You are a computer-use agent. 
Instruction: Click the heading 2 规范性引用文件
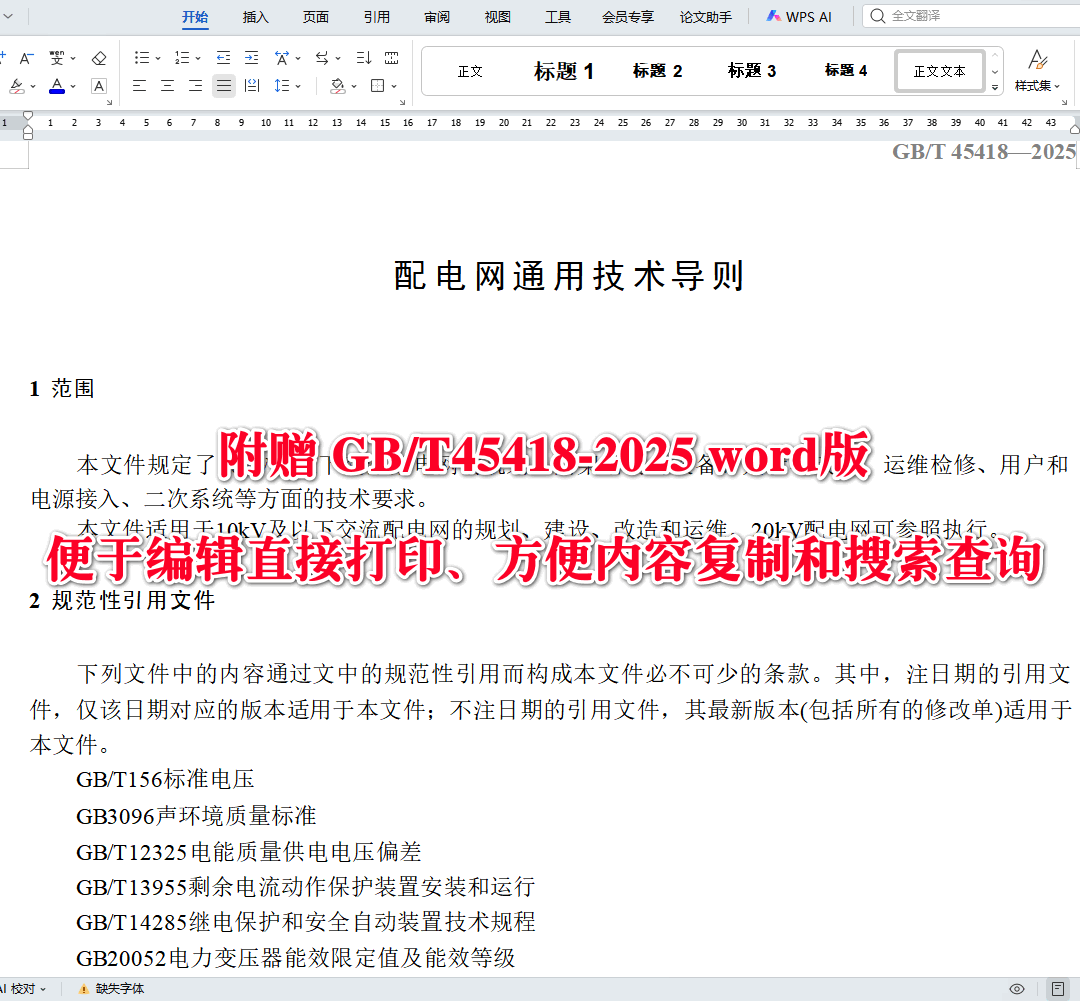123,600
